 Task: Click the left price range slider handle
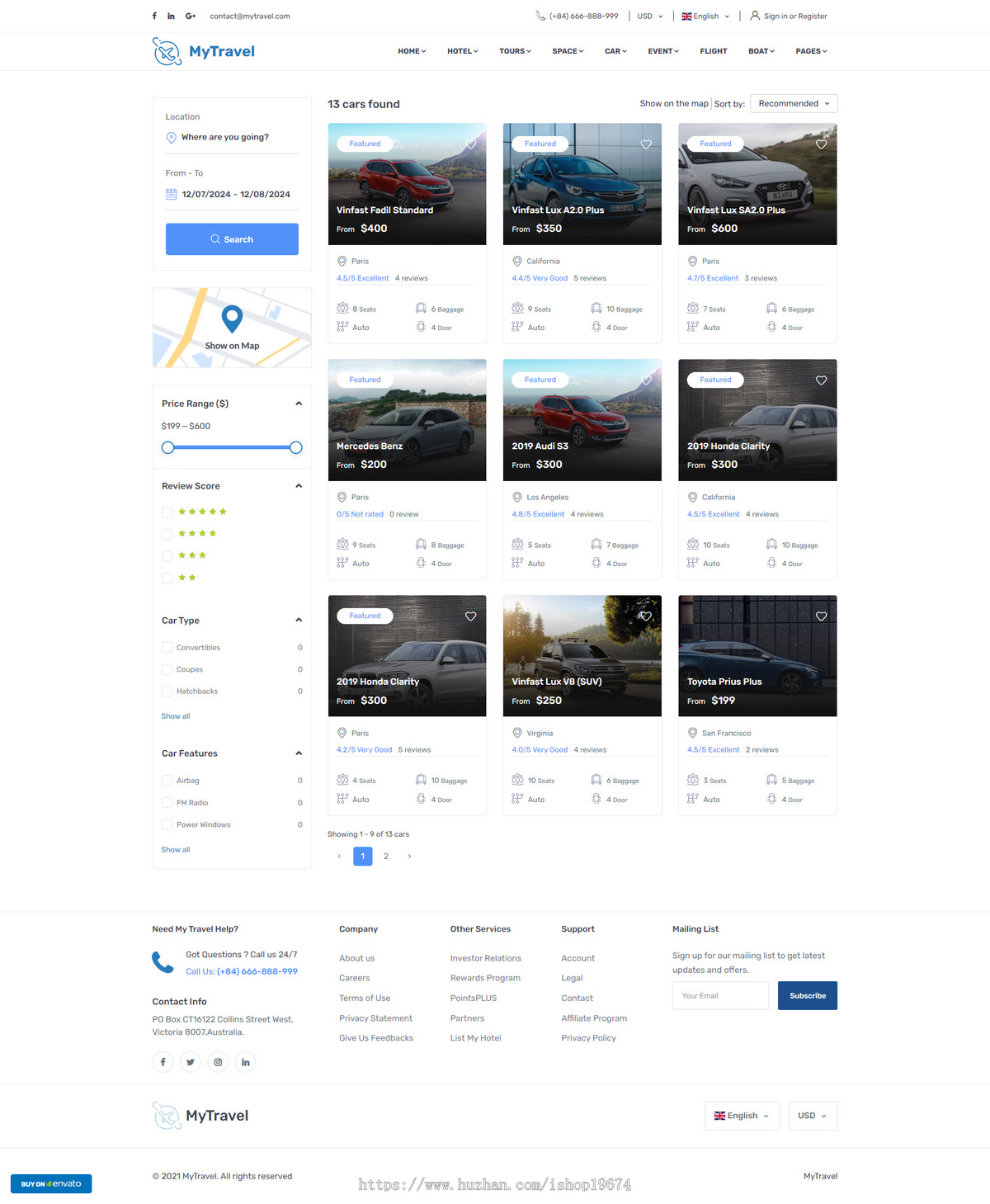click(x=168, y=448)
